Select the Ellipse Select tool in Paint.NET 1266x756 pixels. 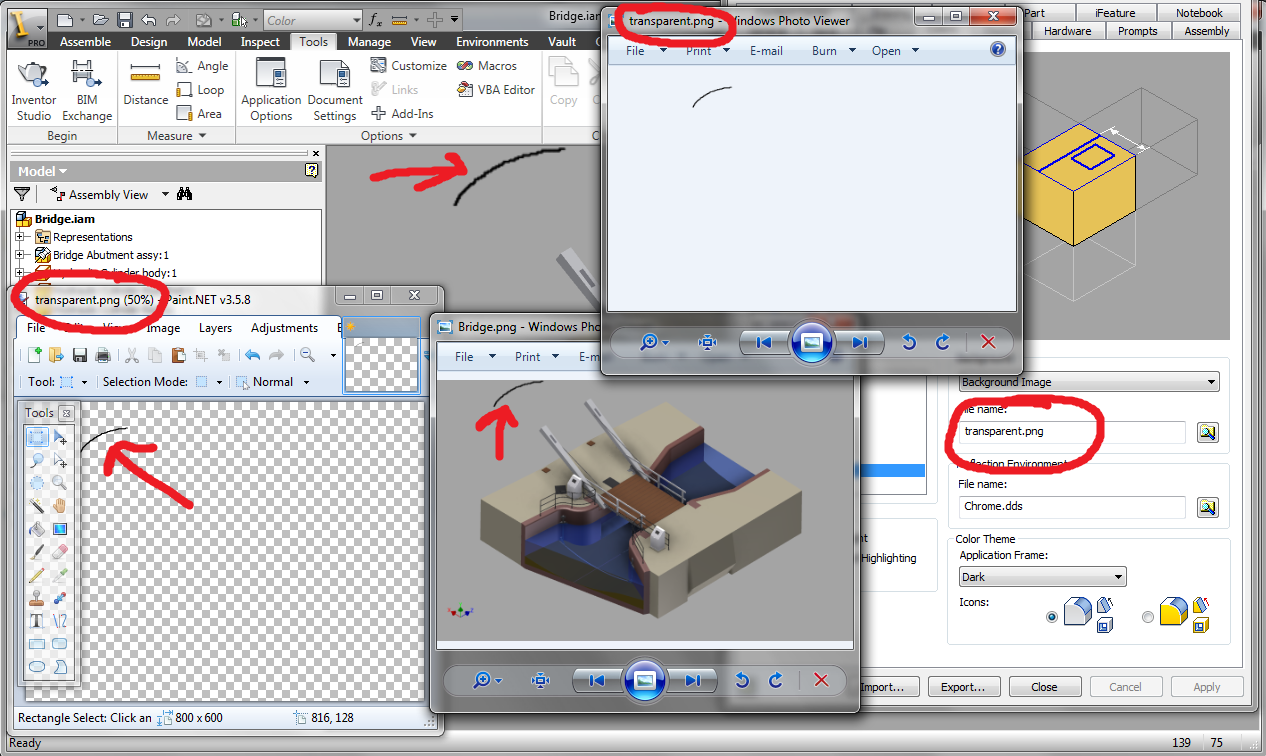click(37, 483)
